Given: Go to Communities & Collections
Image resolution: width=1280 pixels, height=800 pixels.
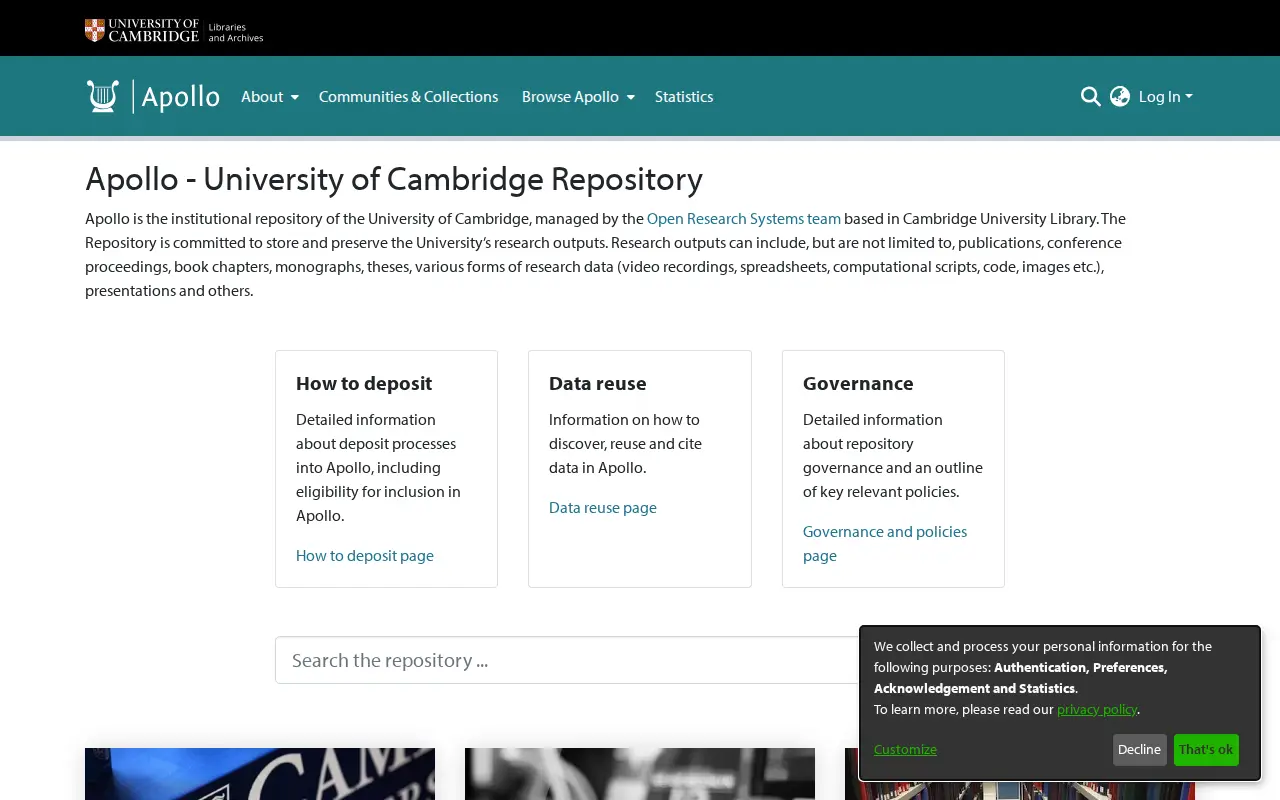Looking at the screenshot, I should (x=408, y=97).
